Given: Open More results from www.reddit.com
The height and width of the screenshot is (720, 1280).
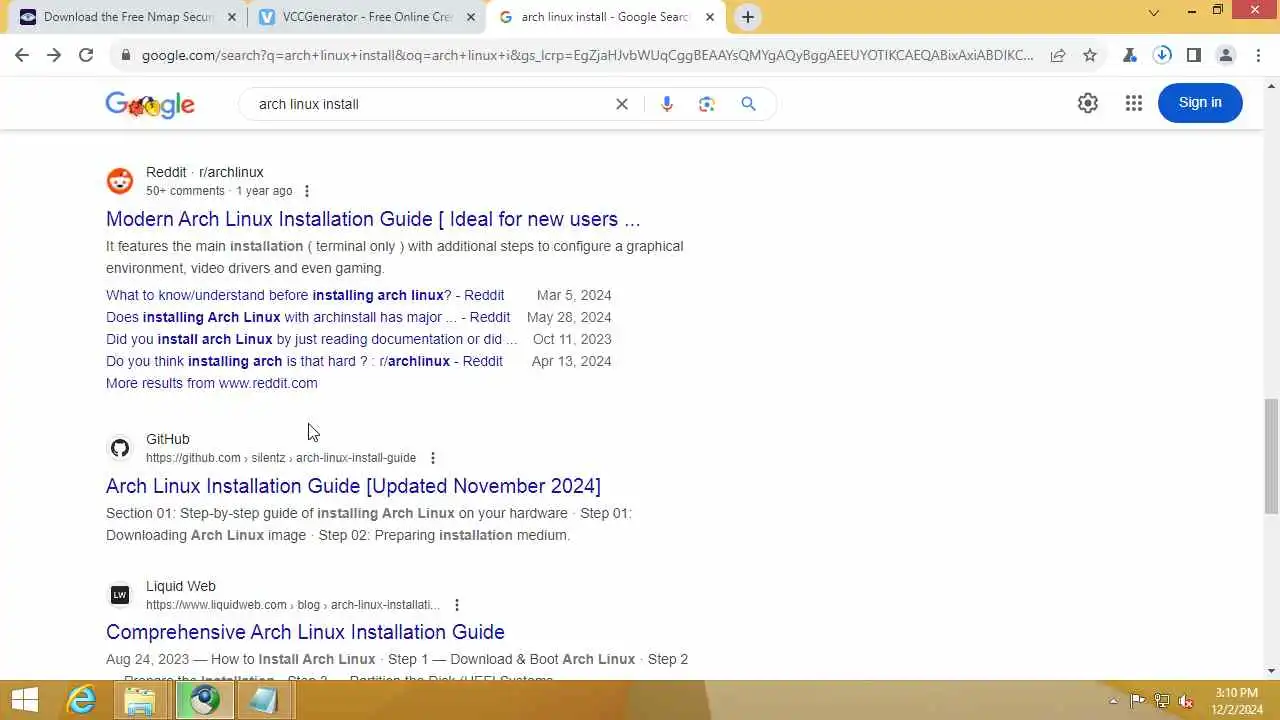Looking at the screenshot, I should pyautogui.click(x=212, y=383).
